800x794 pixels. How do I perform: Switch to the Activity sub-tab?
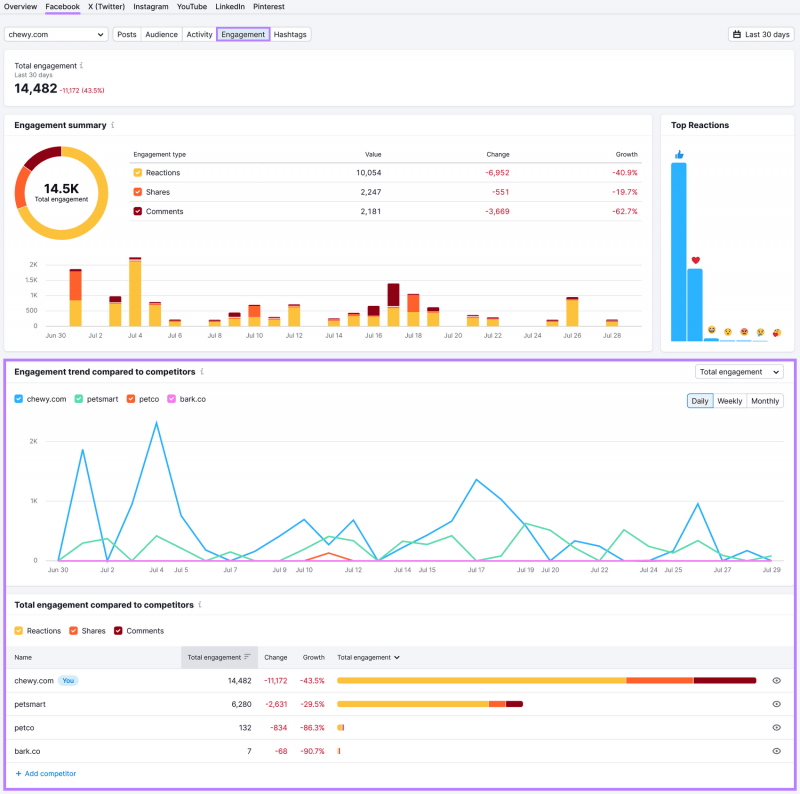[x=199, y=34]
